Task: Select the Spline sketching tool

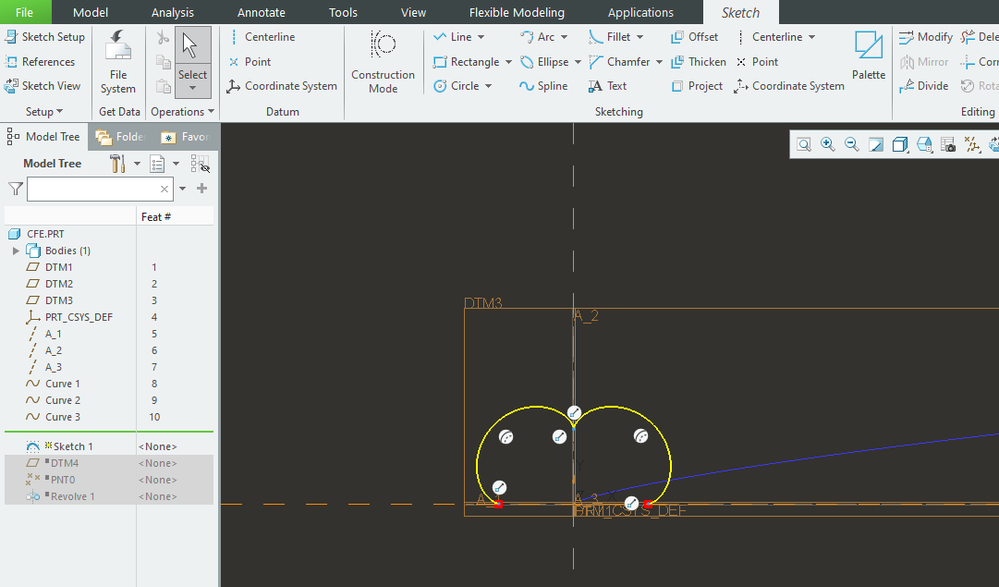Action: pos(543,86)
